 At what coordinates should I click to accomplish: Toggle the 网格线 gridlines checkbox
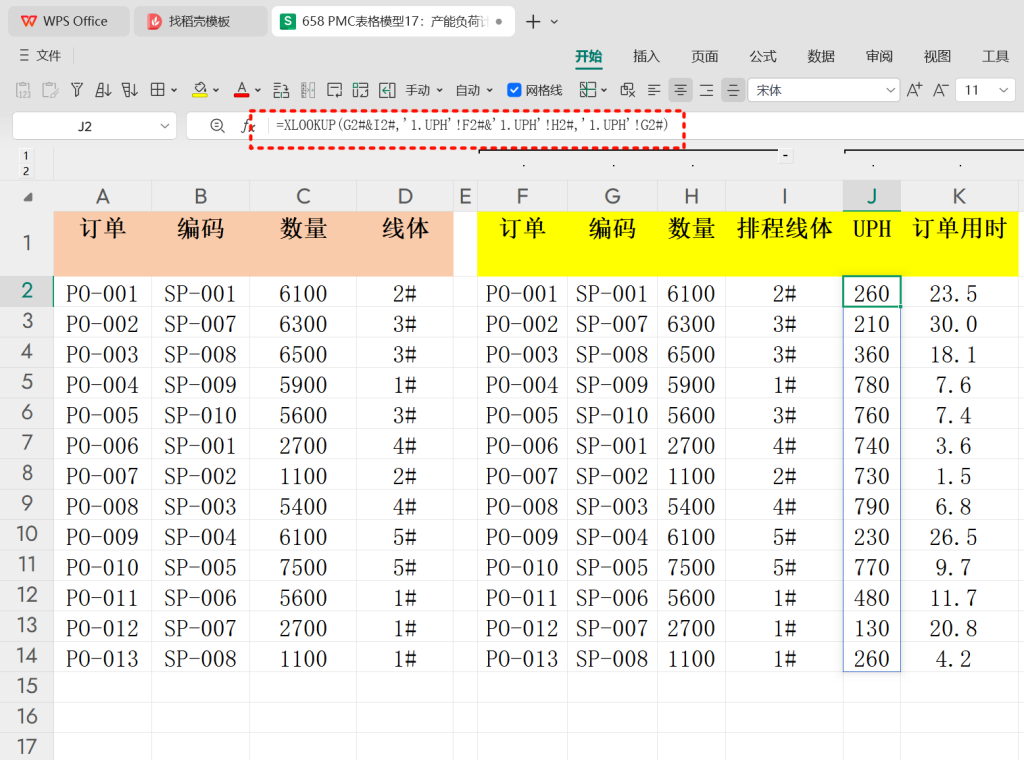[514, 90]
